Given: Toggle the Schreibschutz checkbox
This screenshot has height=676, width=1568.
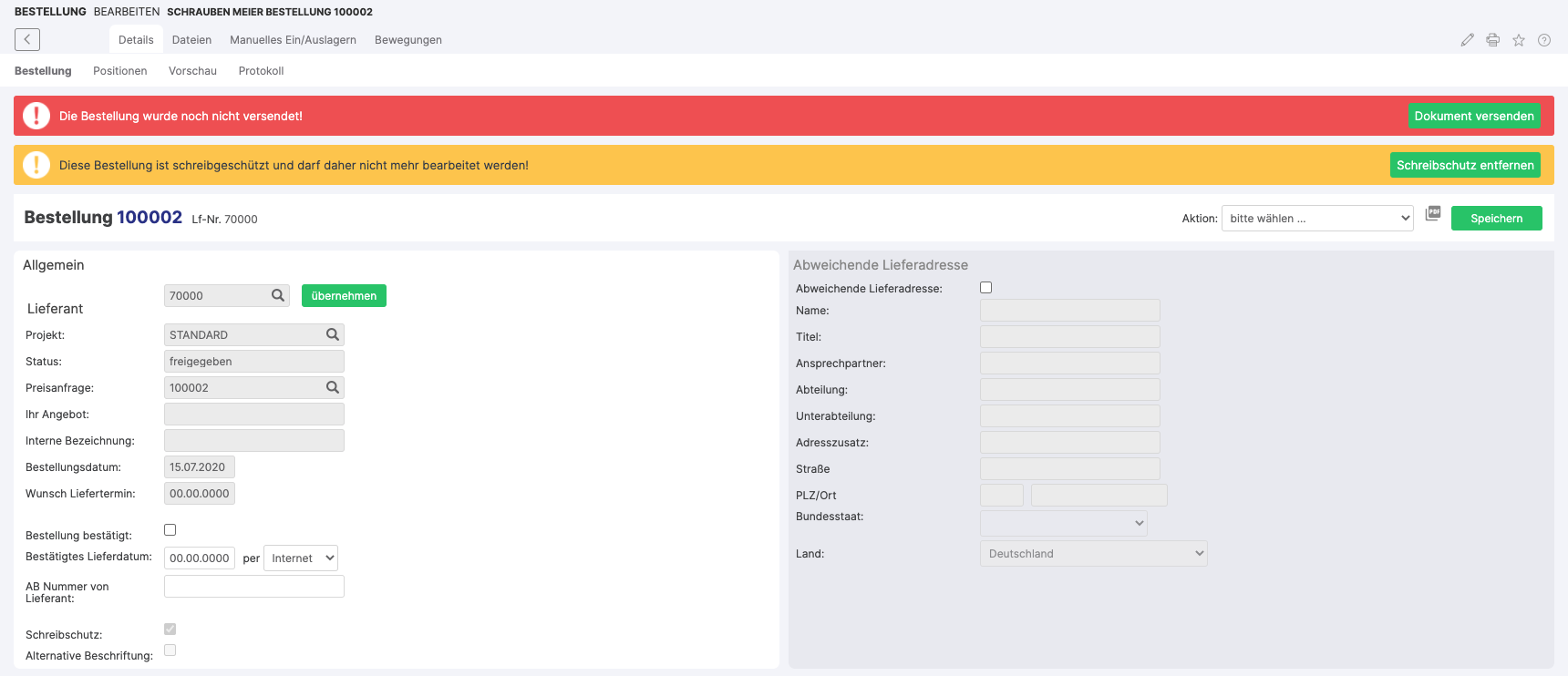Looking at the screenshot, I should (170, 630).
